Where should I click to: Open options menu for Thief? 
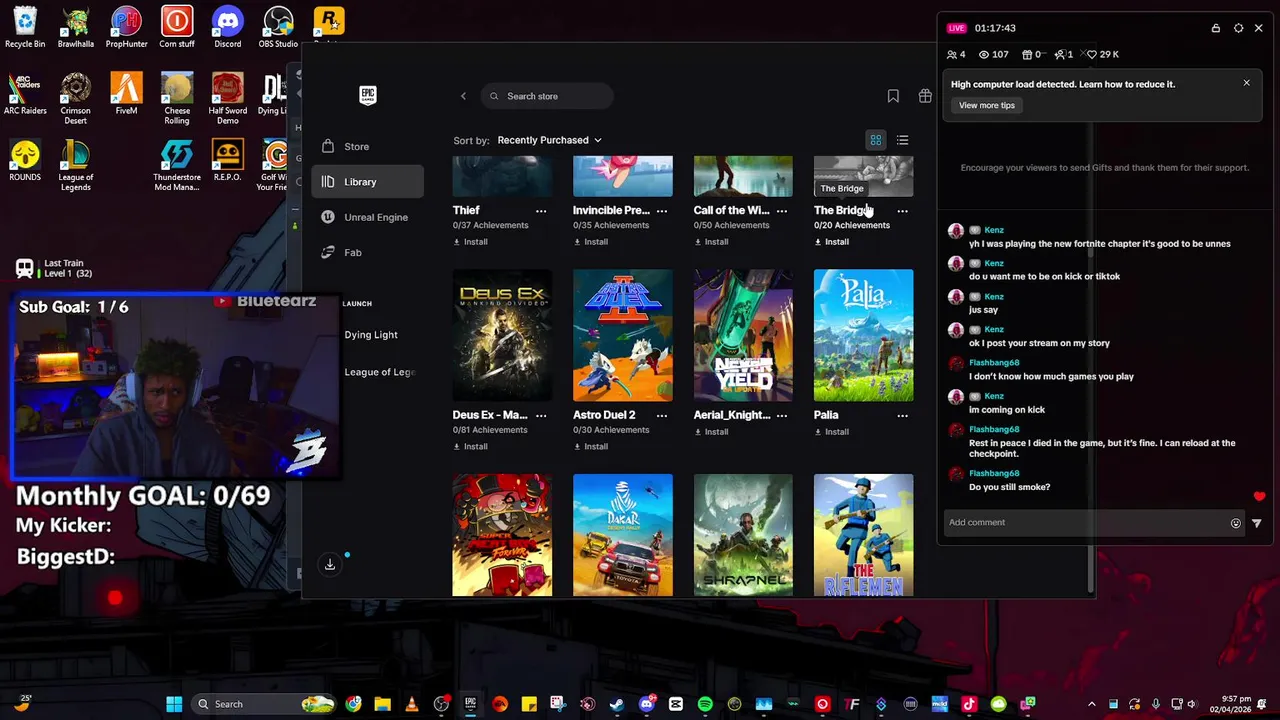pyautogui.click(x=541, y=211)
